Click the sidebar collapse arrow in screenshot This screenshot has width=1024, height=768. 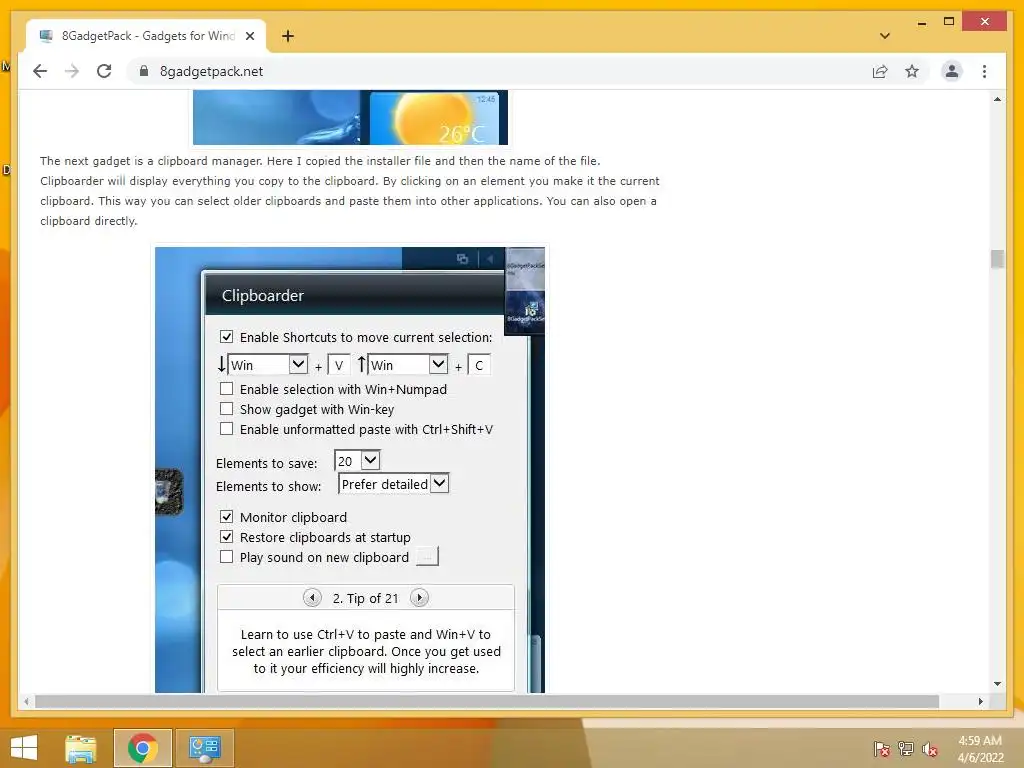(490, 259)
